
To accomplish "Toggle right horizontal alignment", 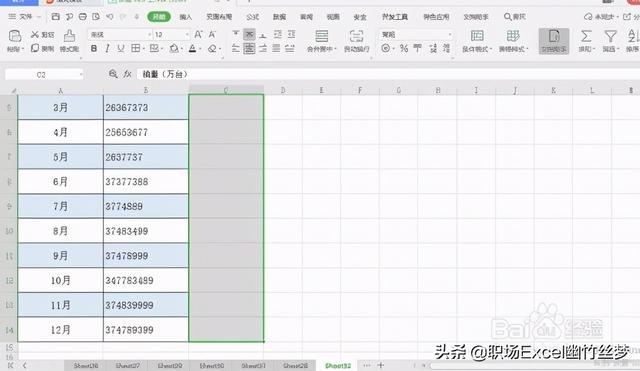I will (263, 49).
